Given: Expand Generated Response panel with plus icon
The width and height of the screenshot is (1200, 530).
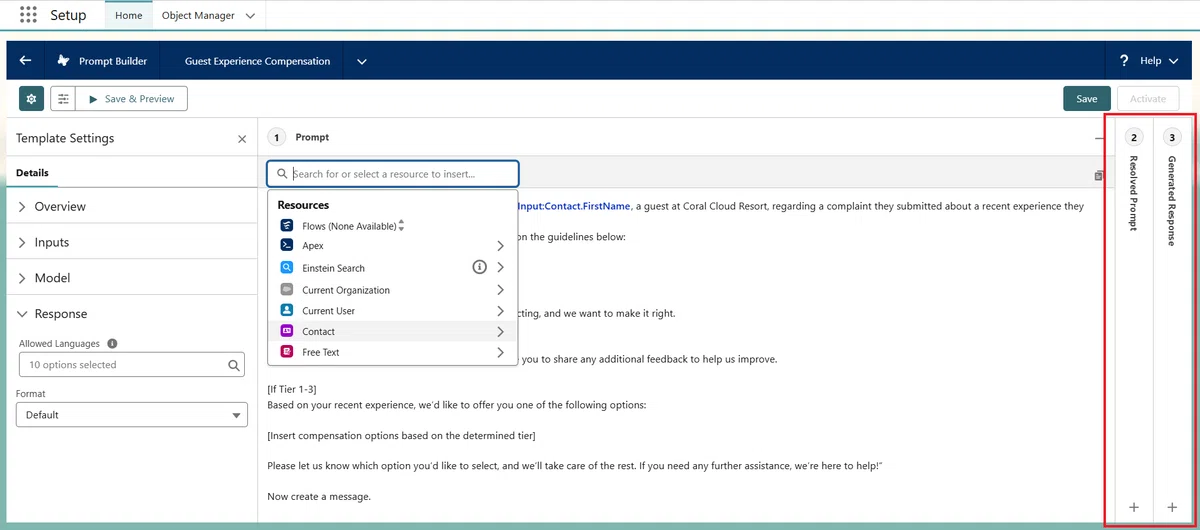Looking at the screenshot, I should click(1172, 507).
